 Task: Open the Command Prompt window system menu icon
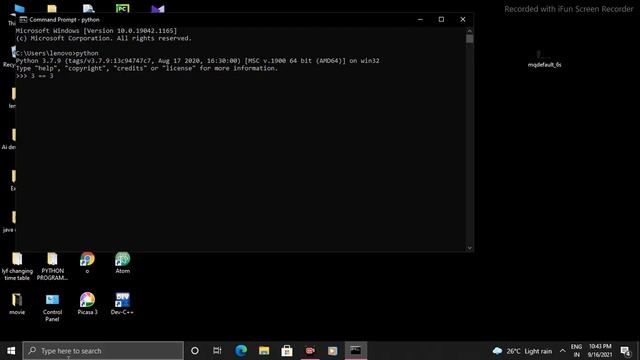click(23, 20)
